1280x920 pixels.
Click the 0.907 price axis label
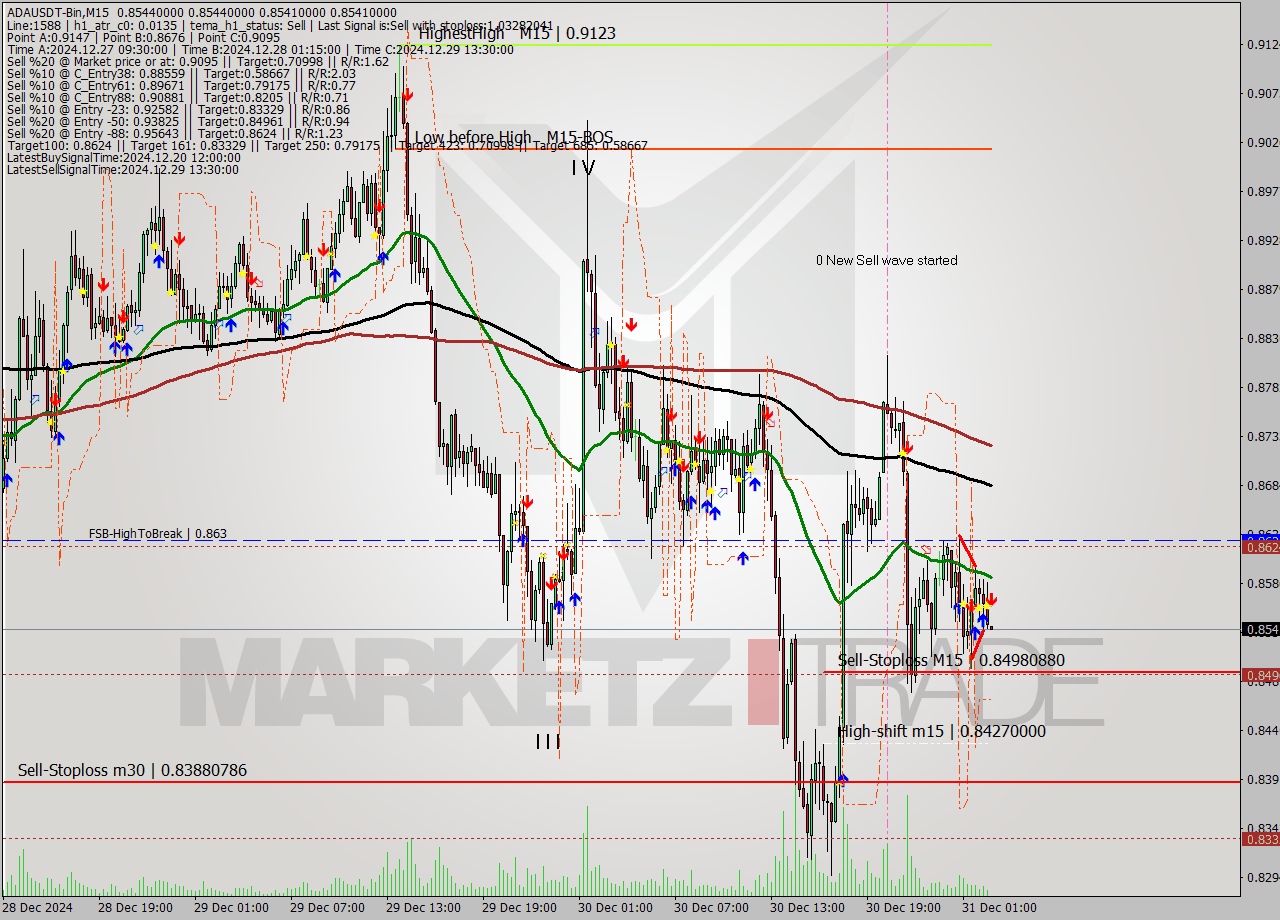click(1261, 93)
